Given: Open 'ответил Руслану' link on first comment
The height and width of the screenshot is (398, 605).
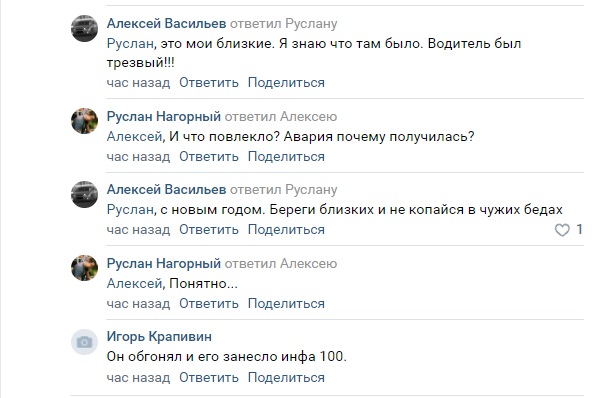Looking at the screenshot, I should pos(284,24).
